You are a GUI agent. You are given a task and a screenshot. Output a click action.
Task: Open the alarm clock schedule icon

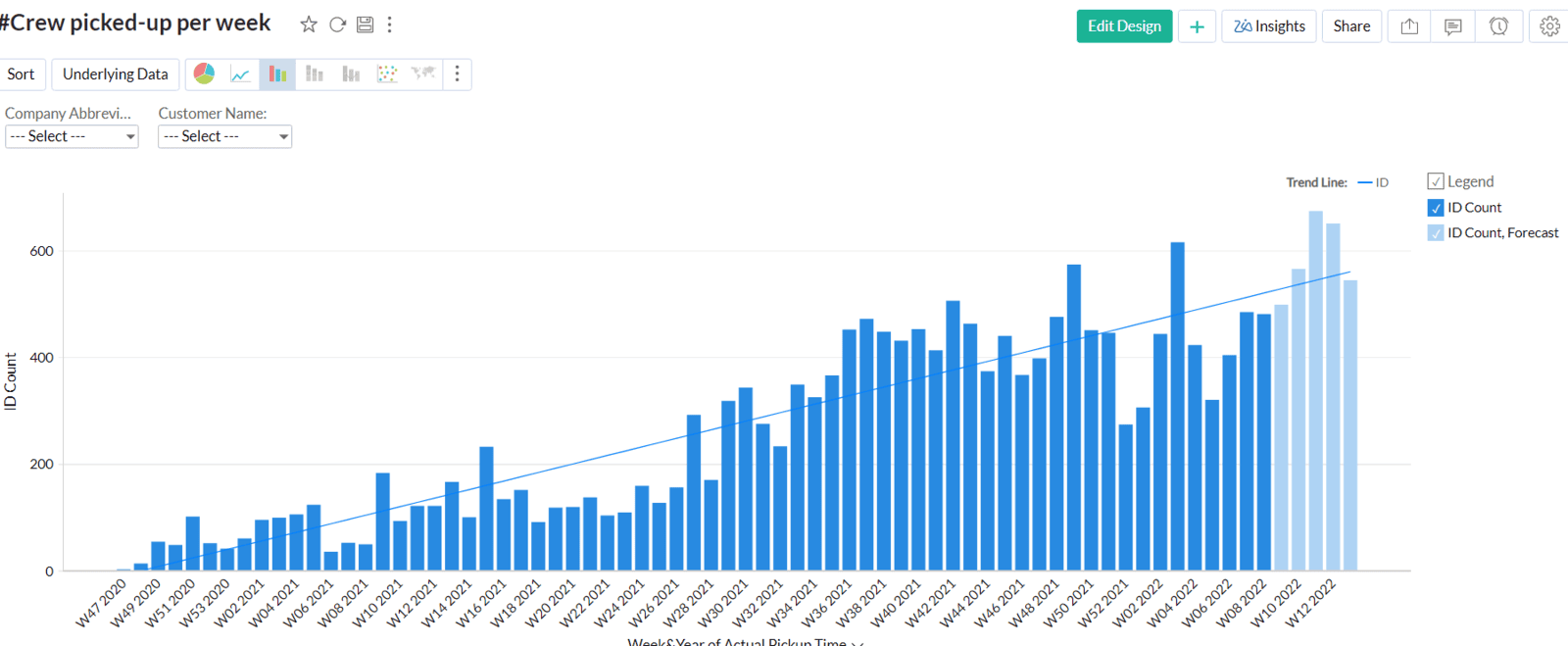(1498, 26)
